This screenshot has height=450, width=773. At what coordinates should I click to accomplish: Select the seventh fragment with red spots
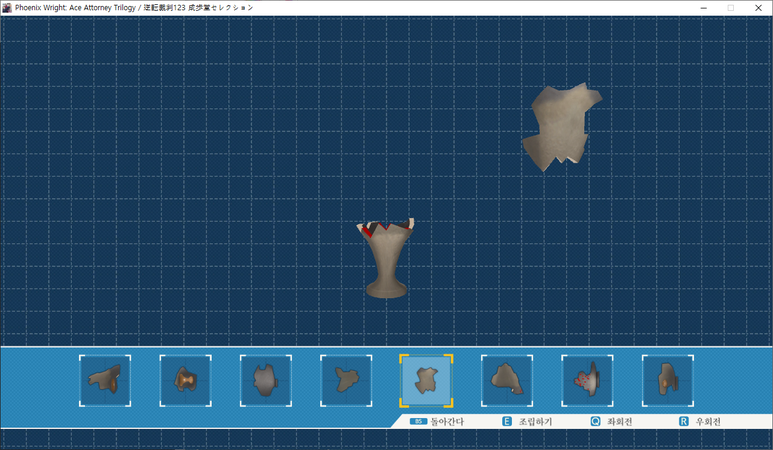pyautogui.click(x=587, y=381)
